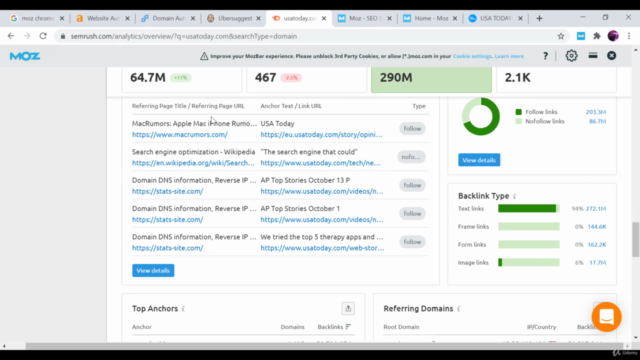Click the Text links progress bar
This screenshot has width=640, height=360.
tap(529, 209)
